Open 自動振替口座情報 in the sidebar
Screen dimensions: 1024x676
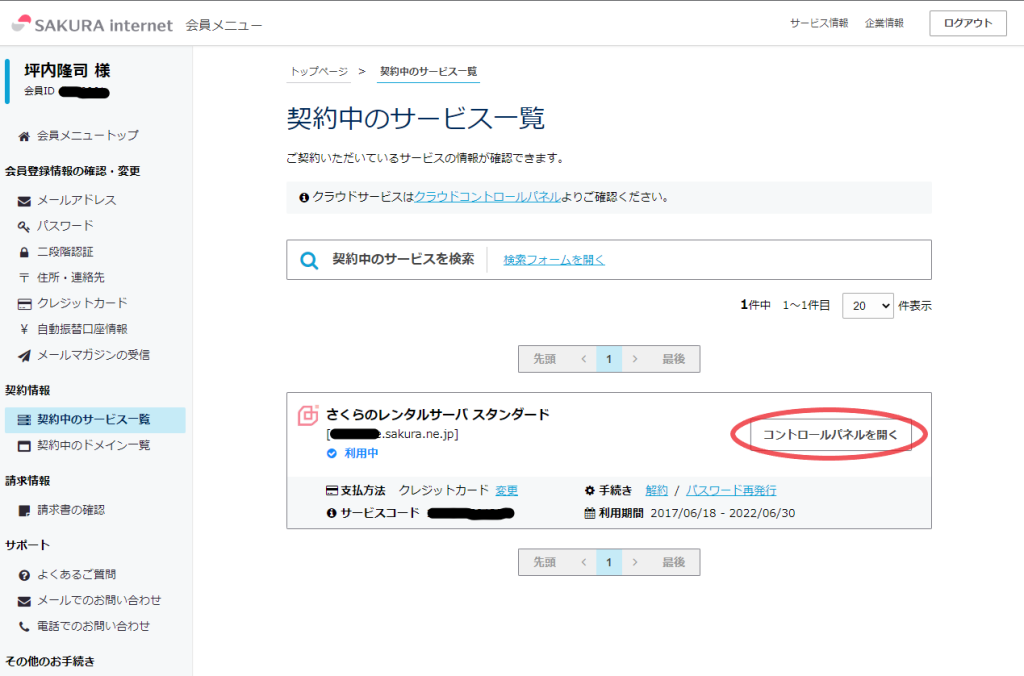(x=82, y=329)
